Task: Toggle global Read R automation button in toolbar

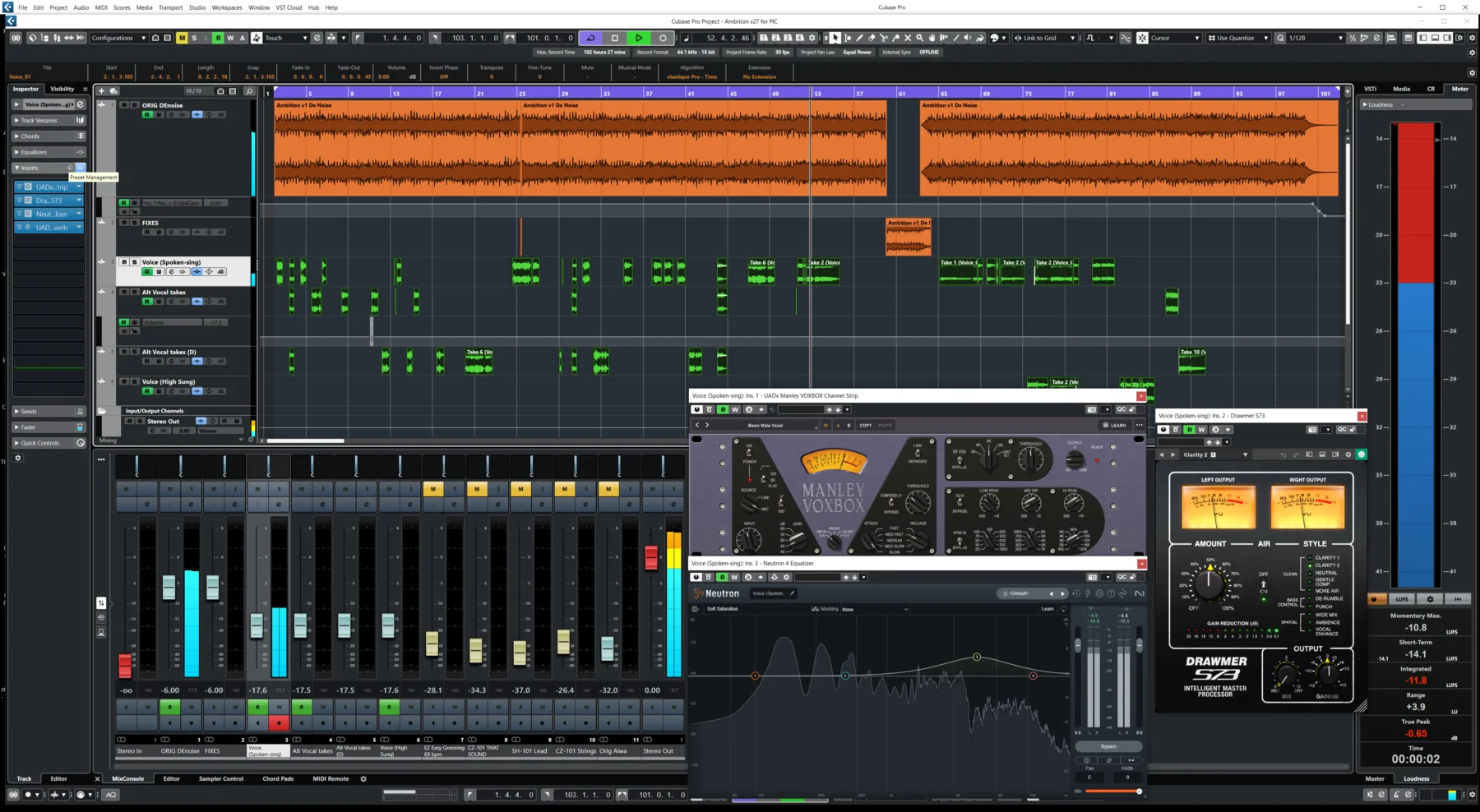Action: coord(218,38)
